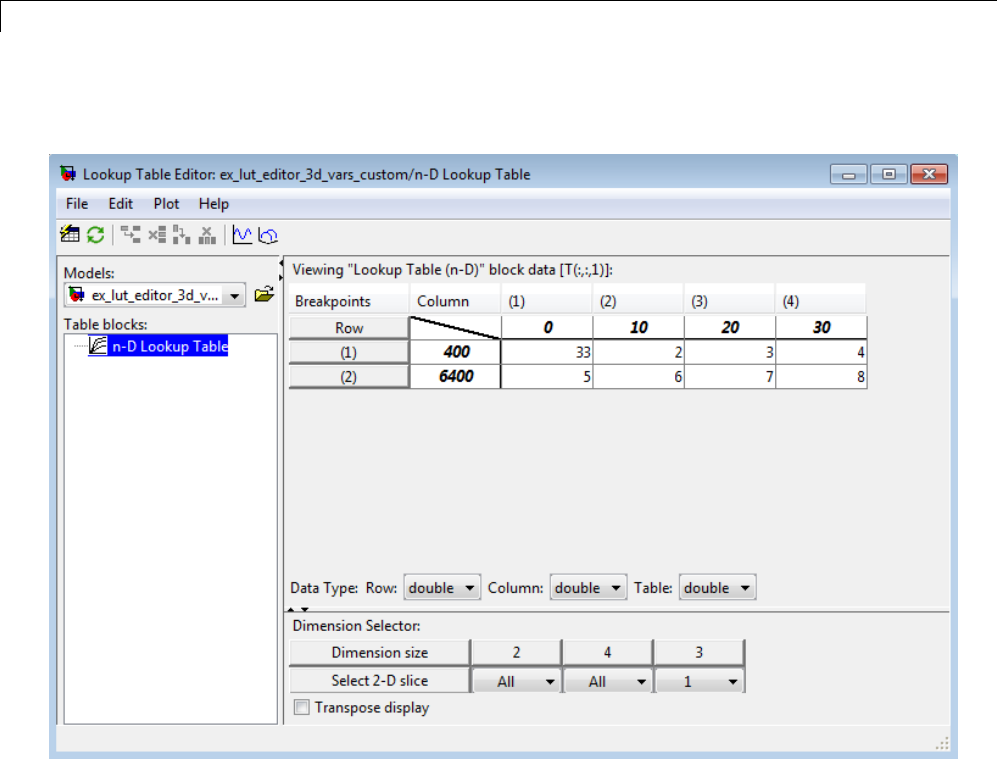Select the column breakpoint cell 0
997x759 pixels.
pyautogui.click(x=547, y=327)
